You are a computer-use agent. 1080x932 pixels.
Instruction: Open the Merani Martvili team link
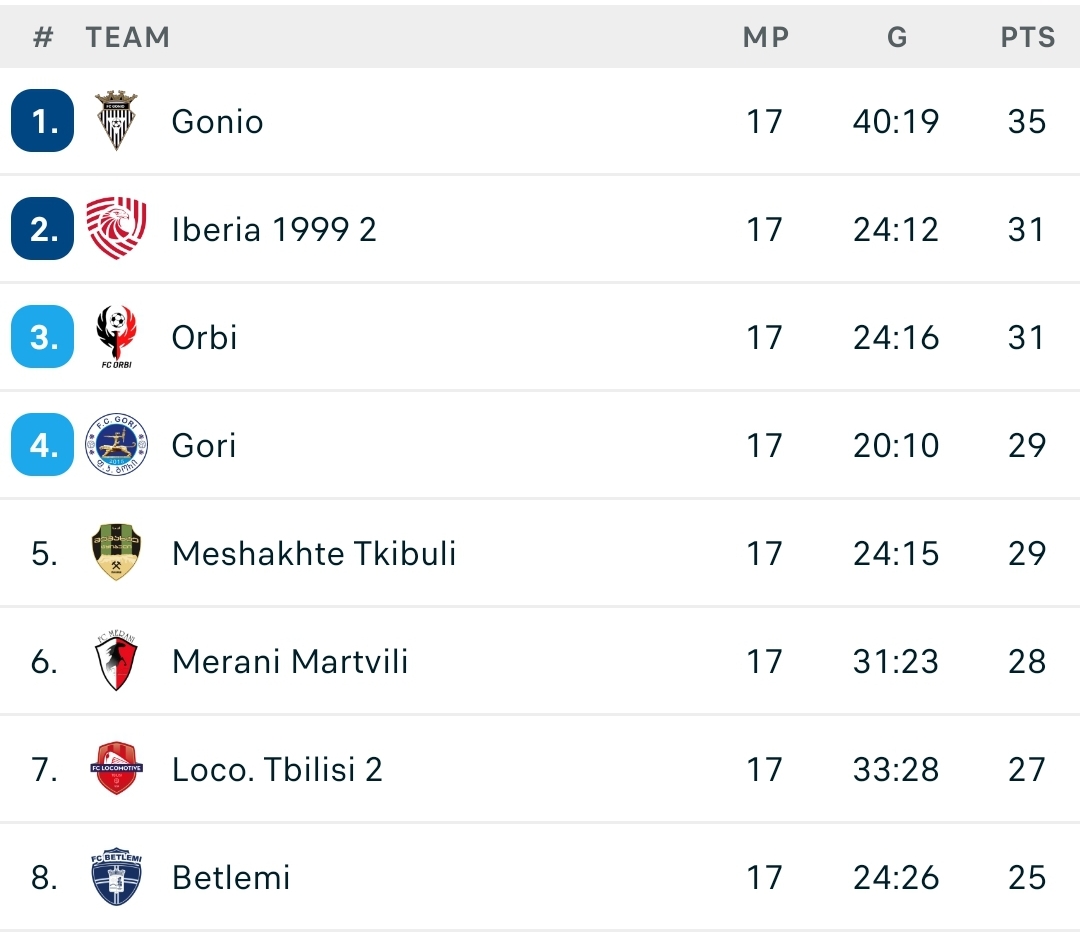click(290, 661)
